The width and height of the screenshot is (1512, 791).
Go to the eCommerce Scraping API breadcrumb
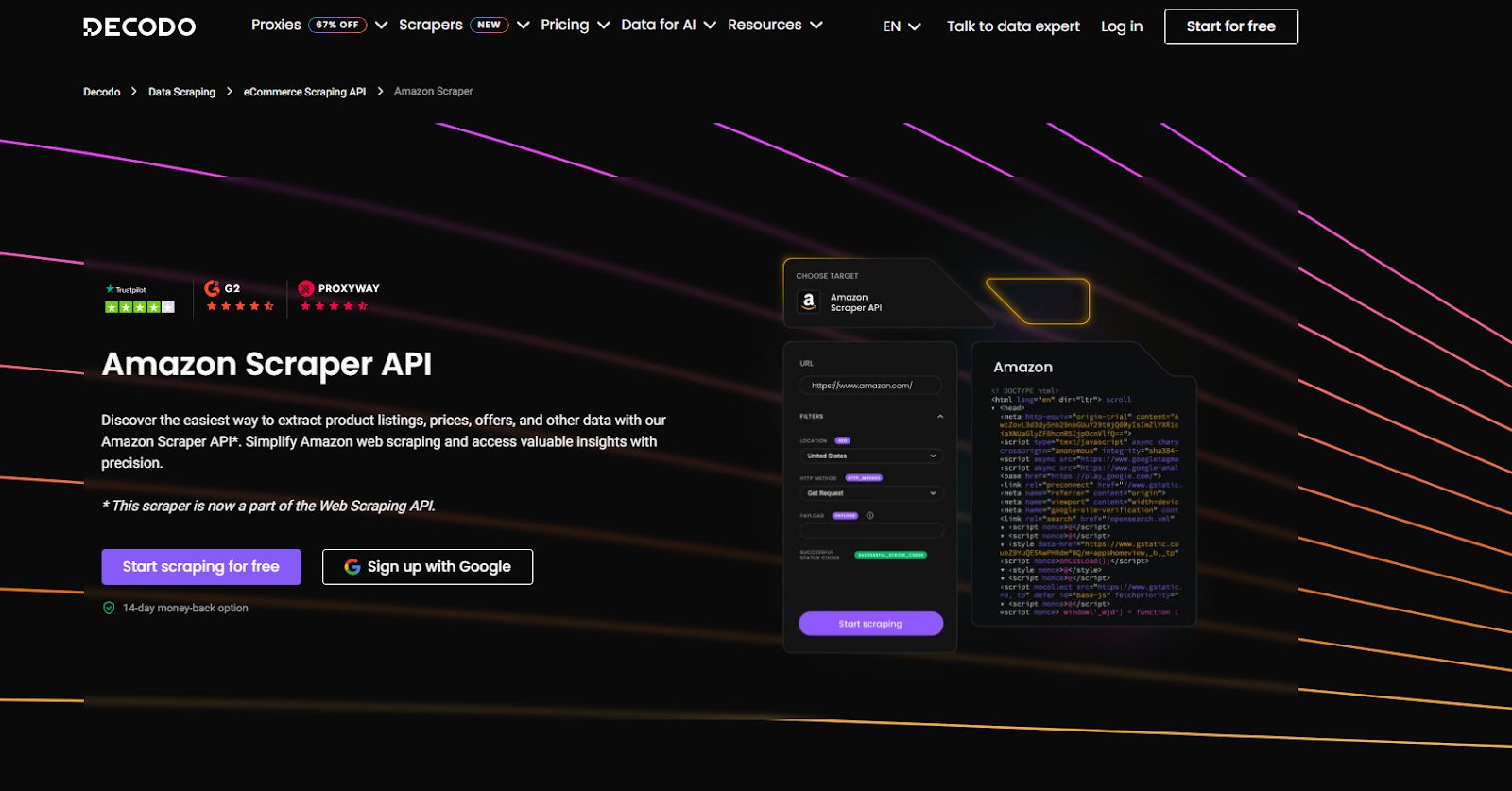304,92
